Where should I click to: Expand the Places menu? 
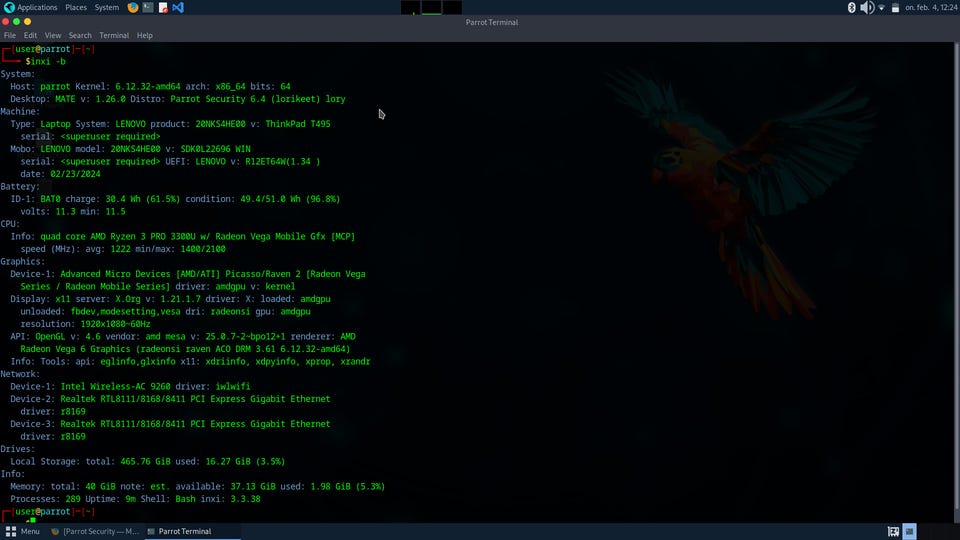pos(76,7)
